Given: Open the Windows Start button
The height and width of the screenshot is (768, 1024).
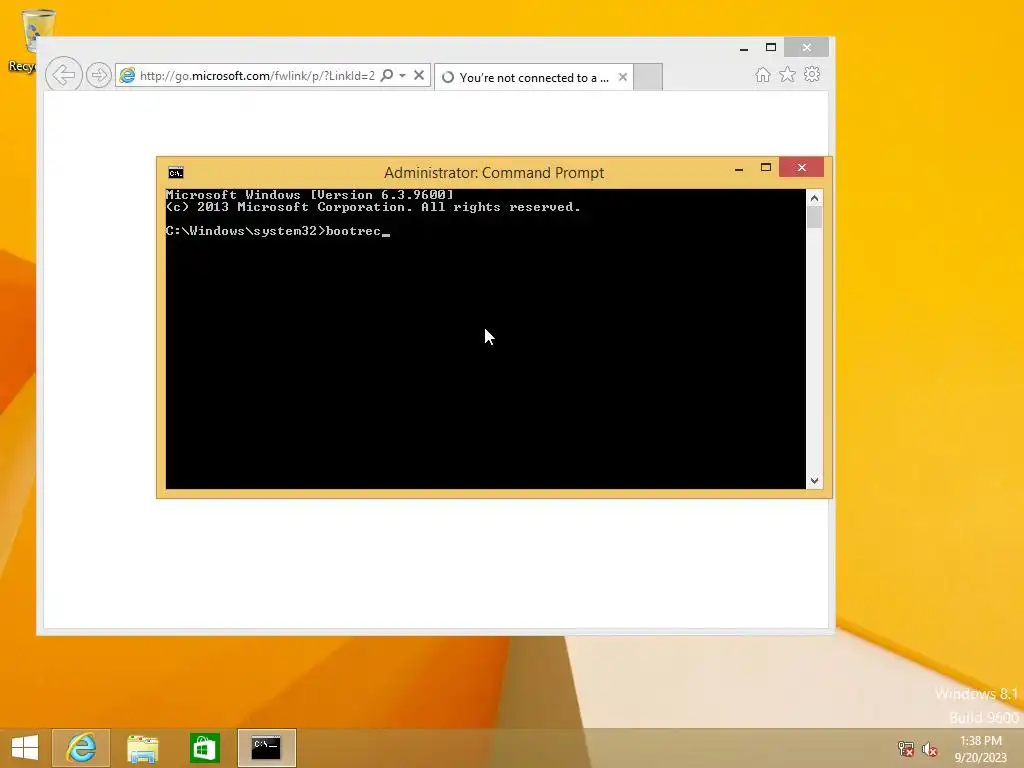Looking at the screenshot, I should (25, 748).
